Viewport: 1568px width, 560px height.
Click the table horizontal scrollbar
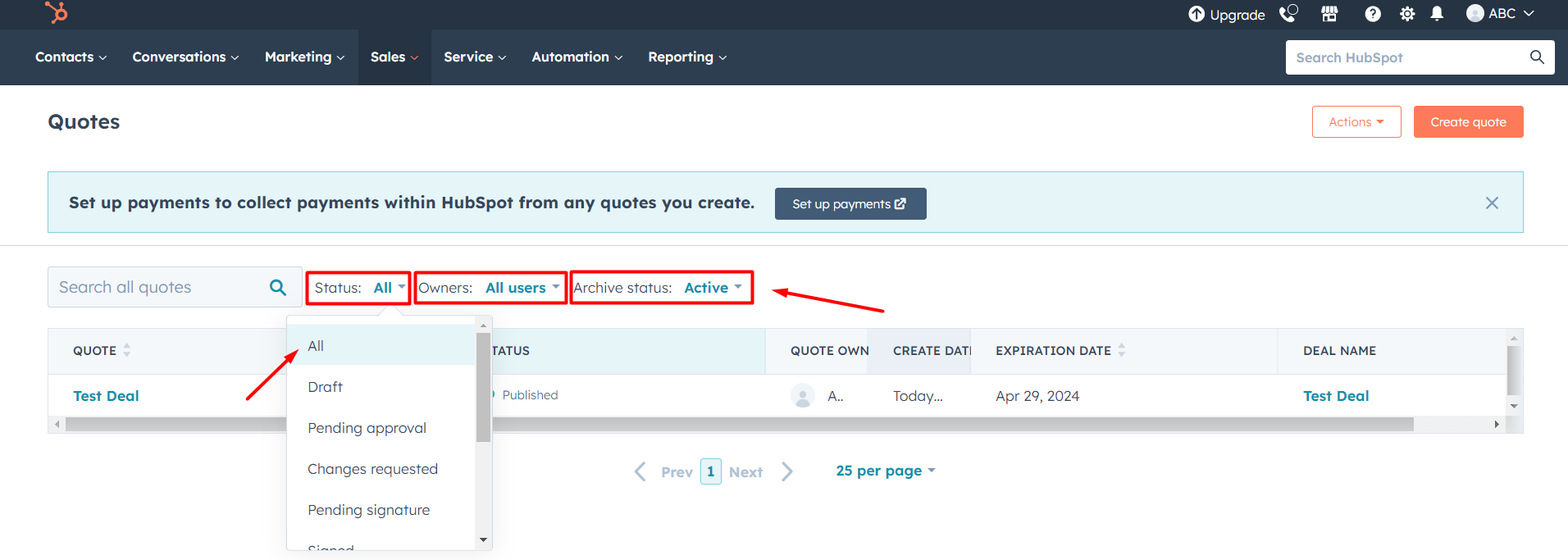tap(740, 425)
